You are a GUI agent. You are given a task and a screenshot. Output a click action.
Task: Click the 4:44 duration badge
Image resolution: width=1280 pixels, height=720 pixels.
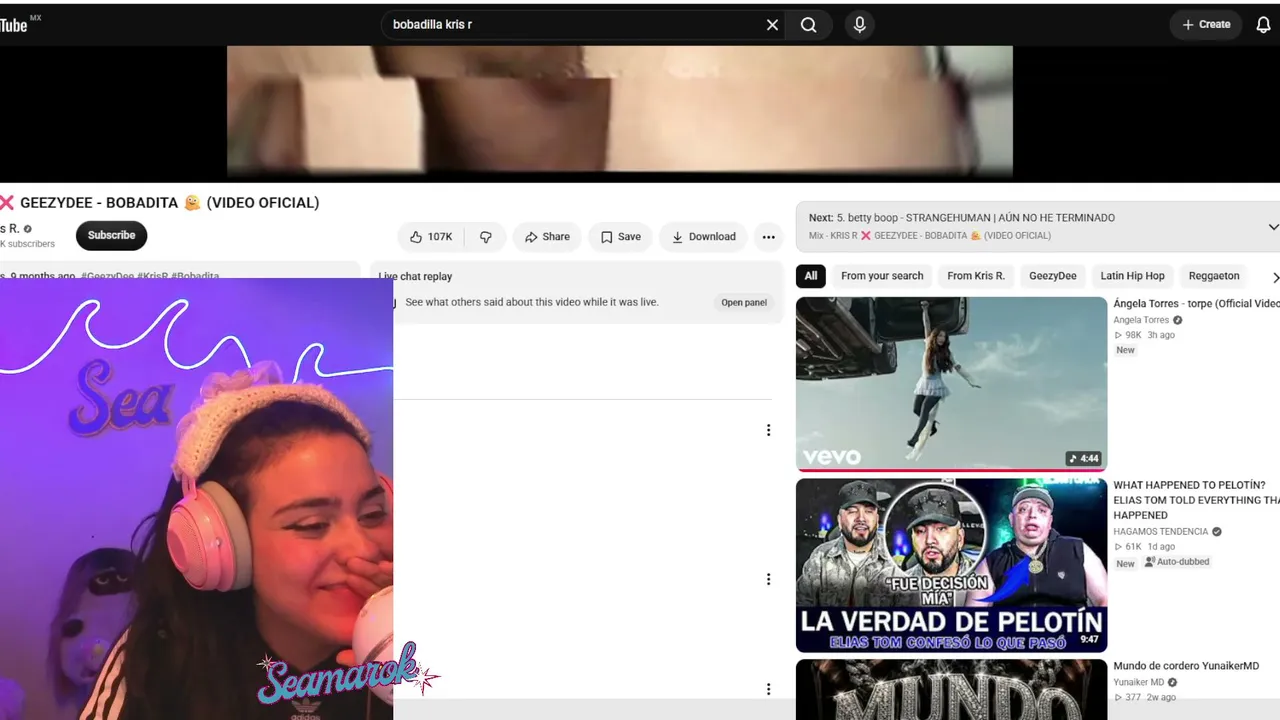(x=1084, y=459)
